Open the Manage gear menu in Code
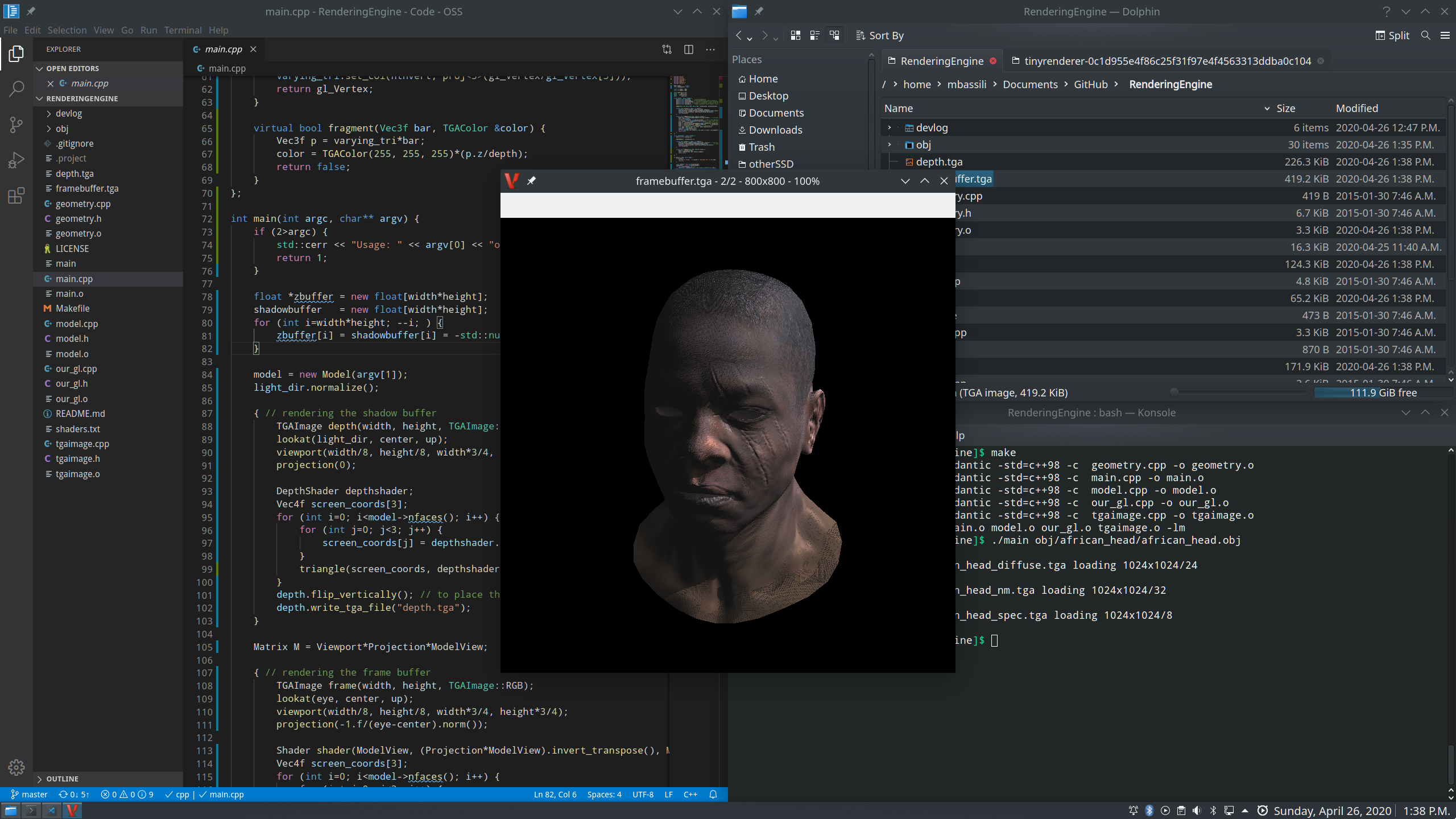This screenshot has height=819, width=1456. [x=16, y=767]
